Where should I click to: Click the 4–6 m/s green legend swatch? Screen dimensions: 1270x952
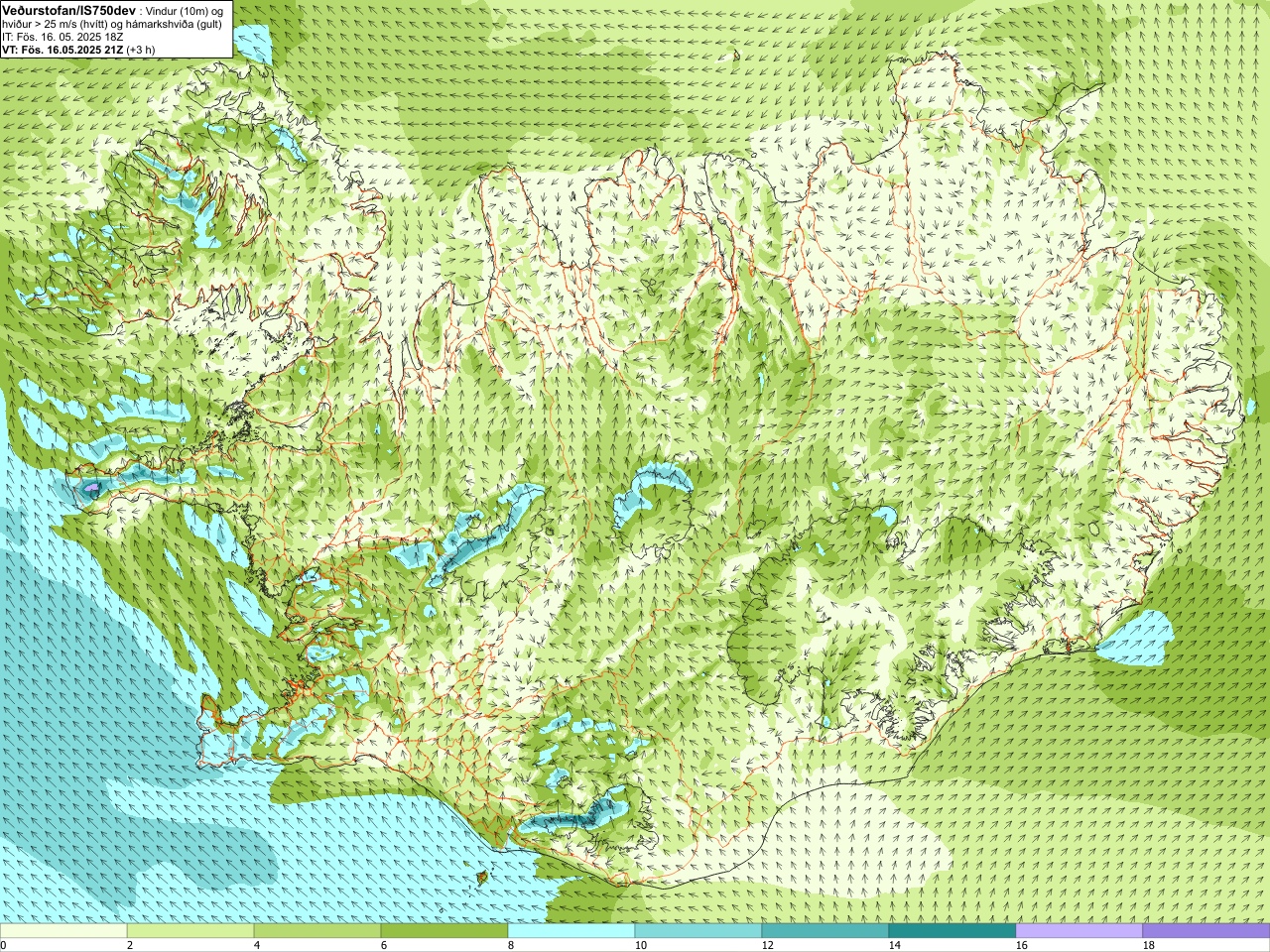[317, 931]
